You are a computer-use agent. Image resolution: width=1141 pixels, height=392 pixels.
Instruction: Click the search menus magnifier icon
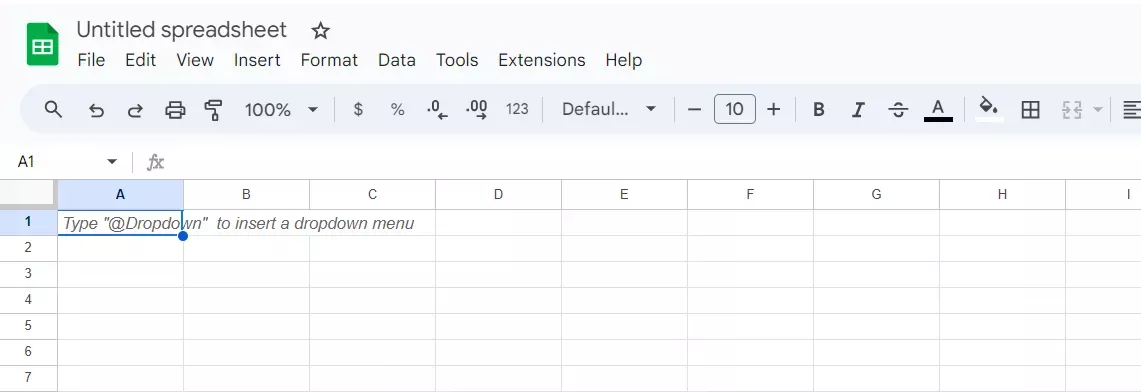click(53, 110)
